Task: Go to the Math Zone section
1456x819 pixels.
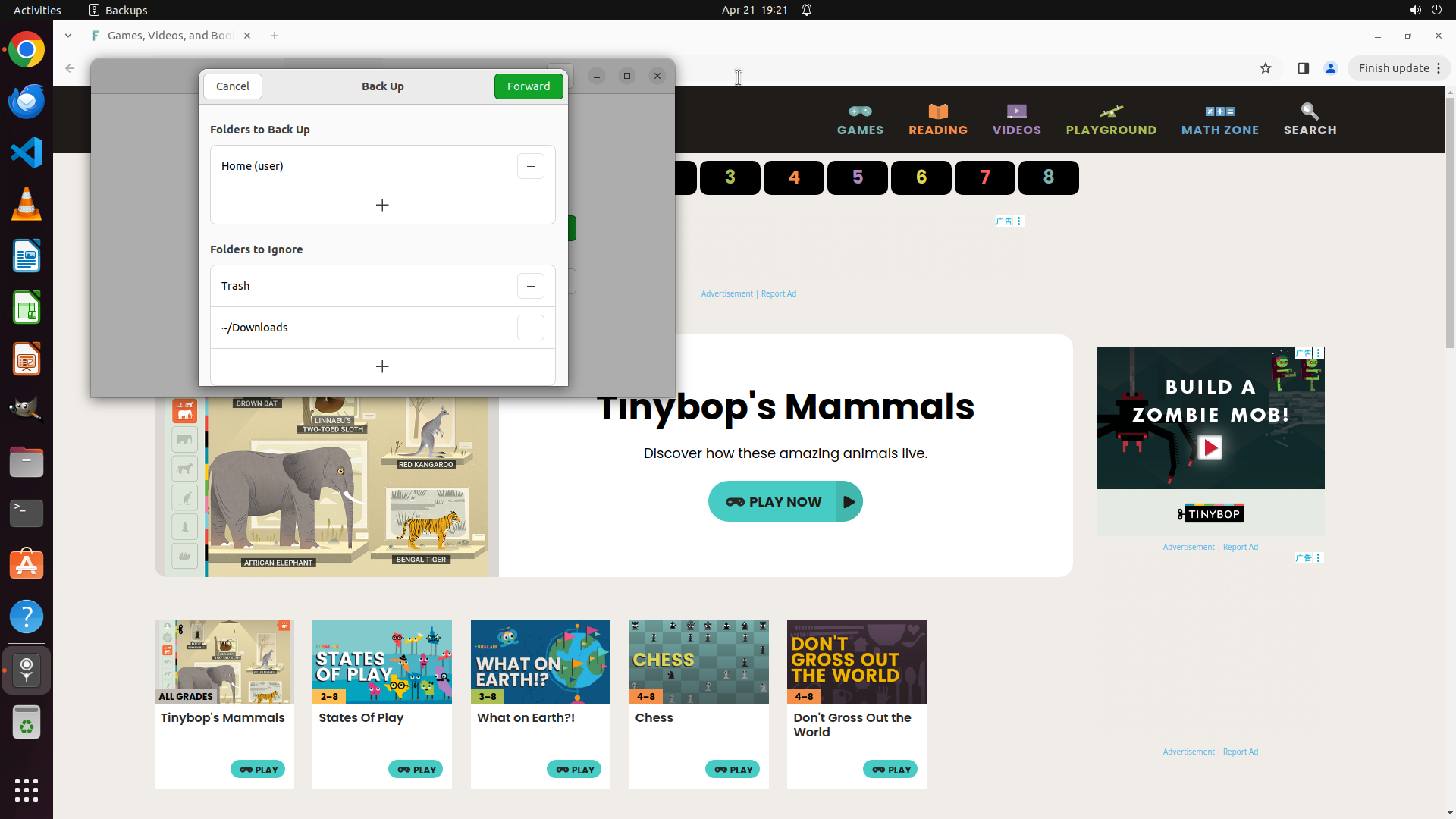Action: coord(1219,120)
